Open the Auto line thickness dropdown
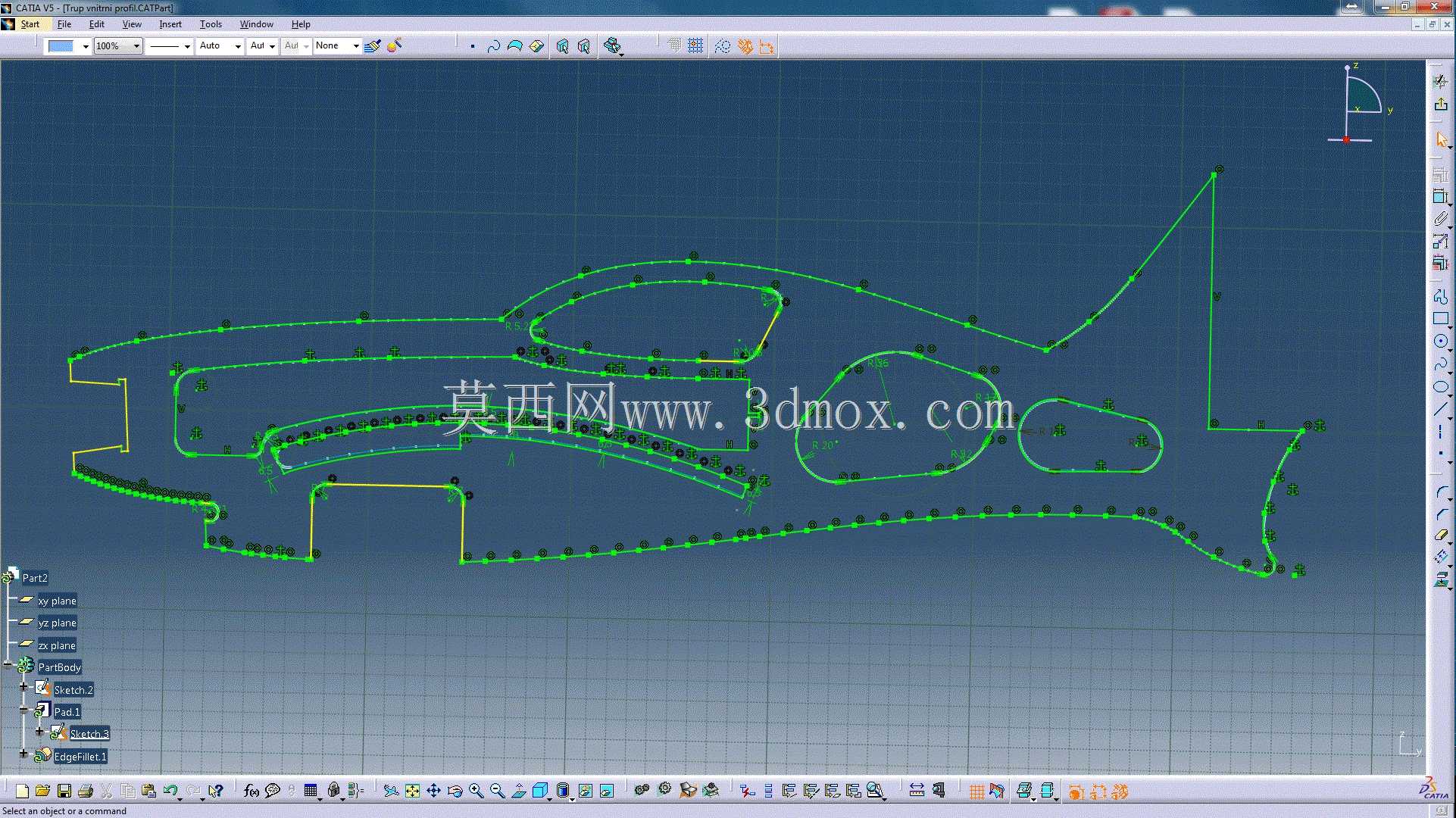The height and width of the screenshot is (818, 1456). click(237, 46)
